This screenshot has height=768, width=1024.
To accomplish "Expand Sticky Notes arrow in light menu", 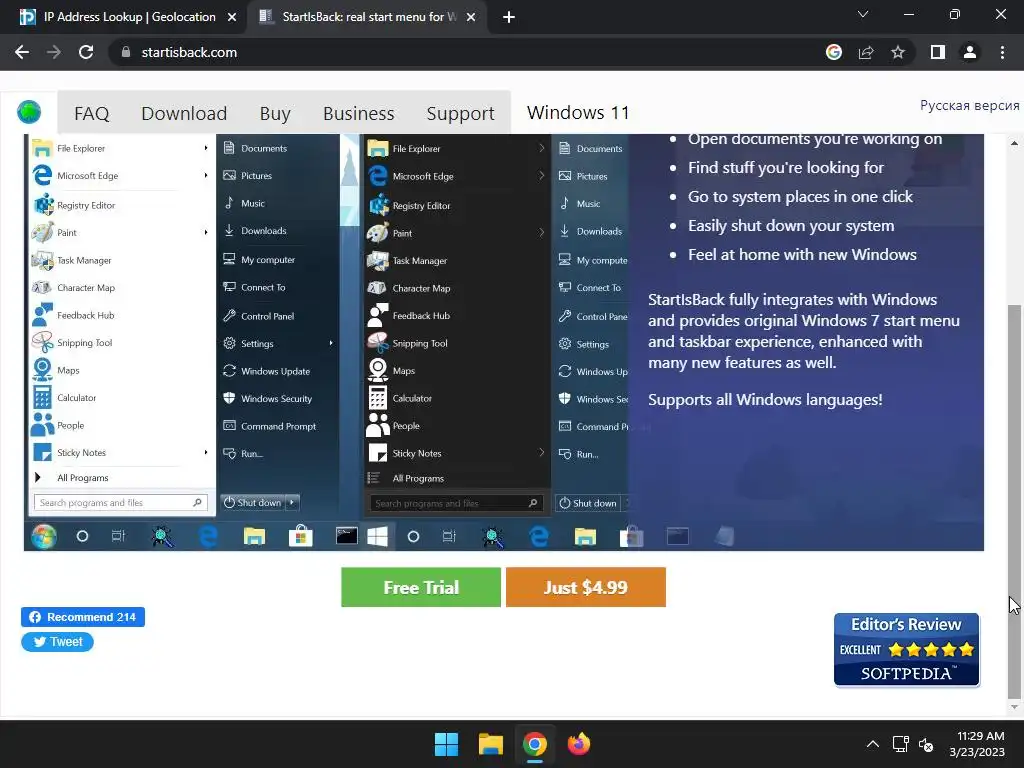I will pyautogui.click(x=206, y=452).
